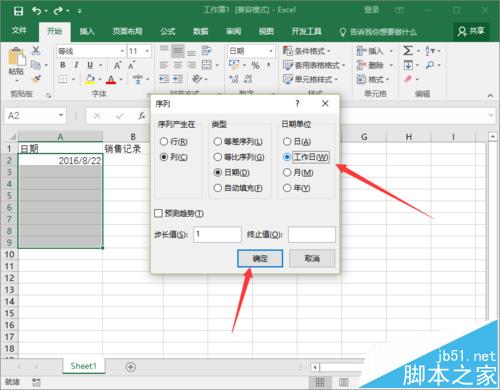The height and width of the screenshot is (390, 500).
Task: Select 行(R) rows radio option
Action: click(x=174, y=142)
